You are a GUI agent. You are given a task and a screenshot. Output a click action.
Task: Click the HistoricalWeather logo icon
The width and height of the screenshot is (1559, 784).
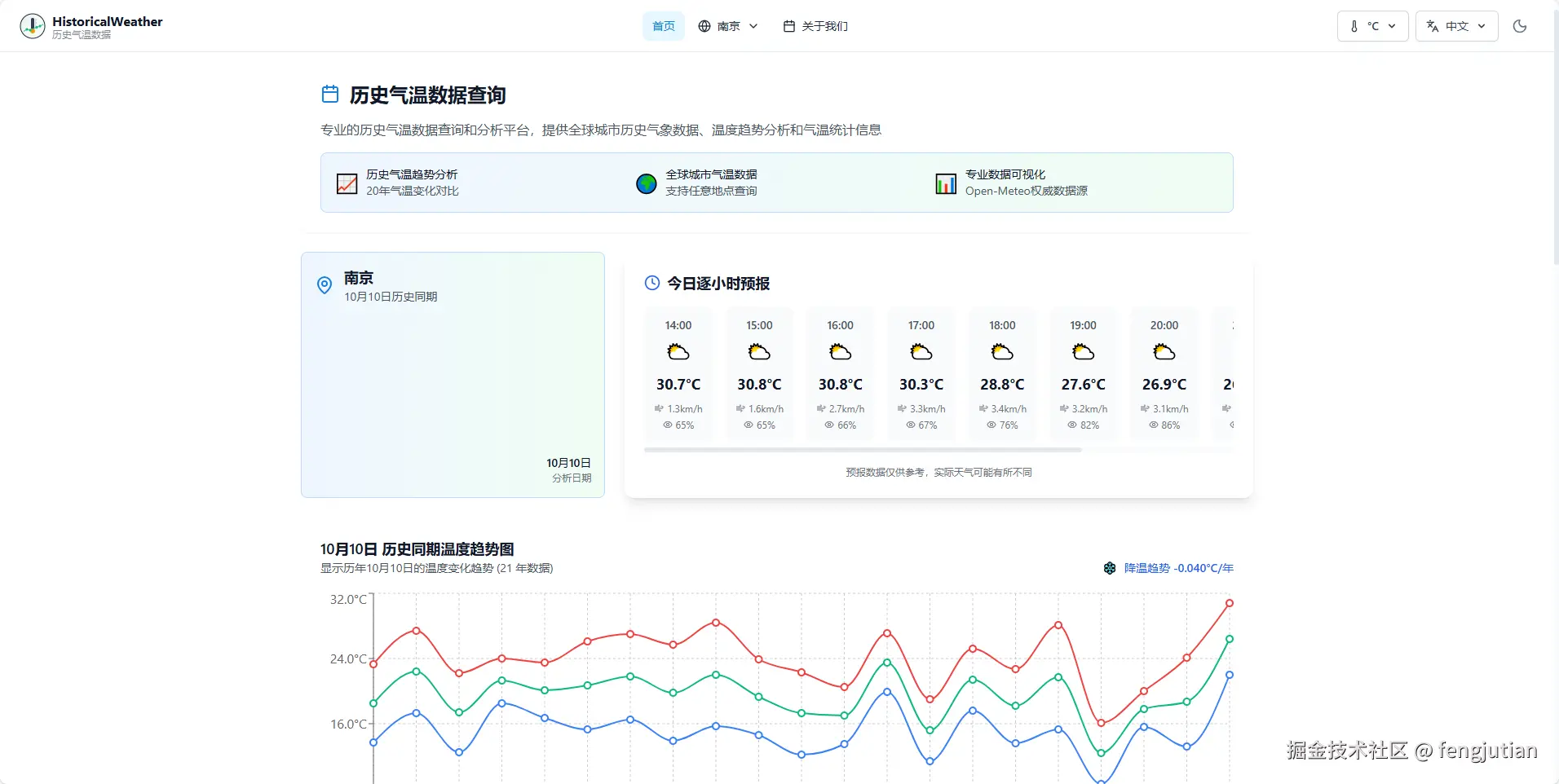pos(33,25)
